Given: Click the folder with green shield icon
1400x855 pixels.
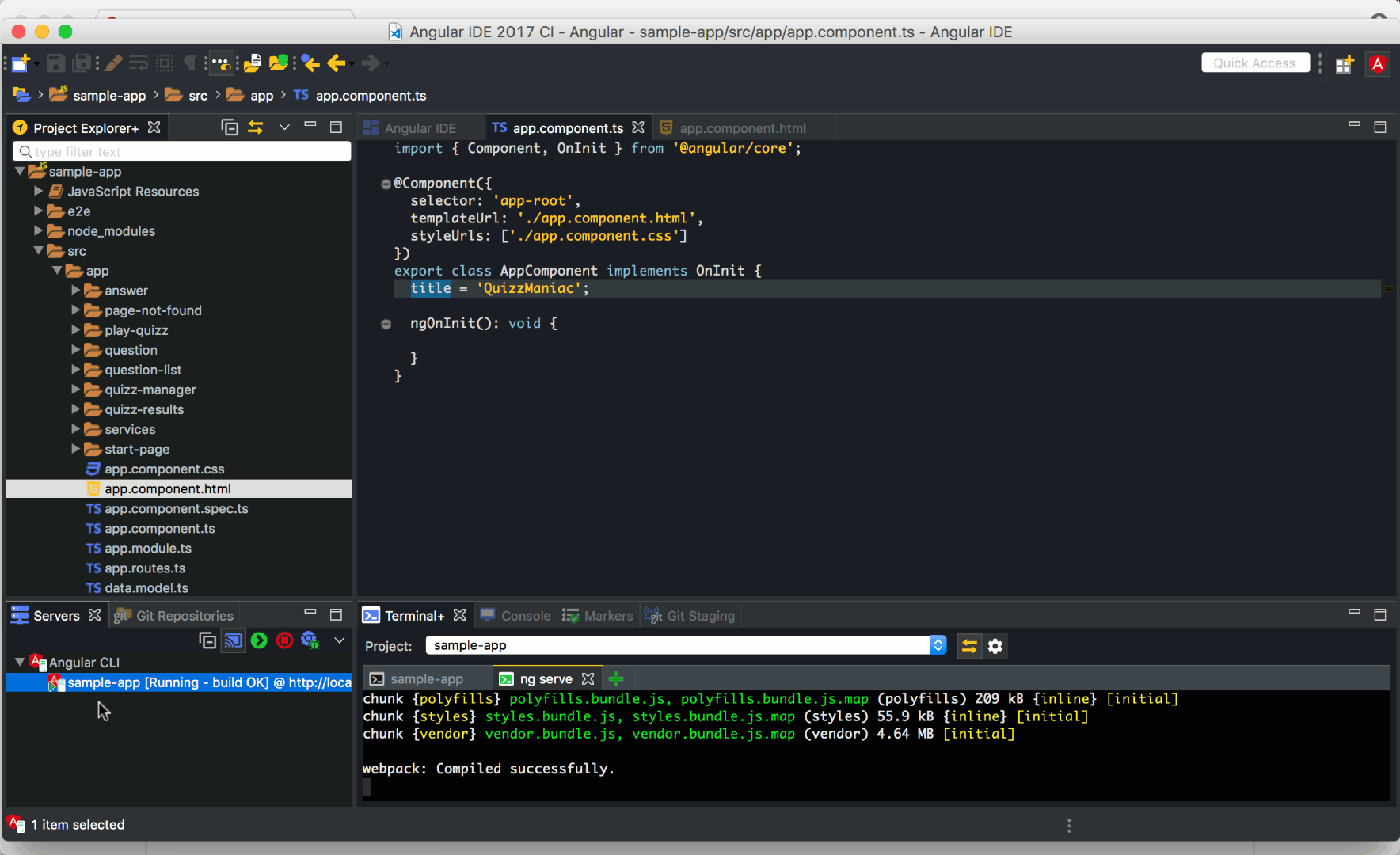Looking at the screenshot, I should 279,63.
